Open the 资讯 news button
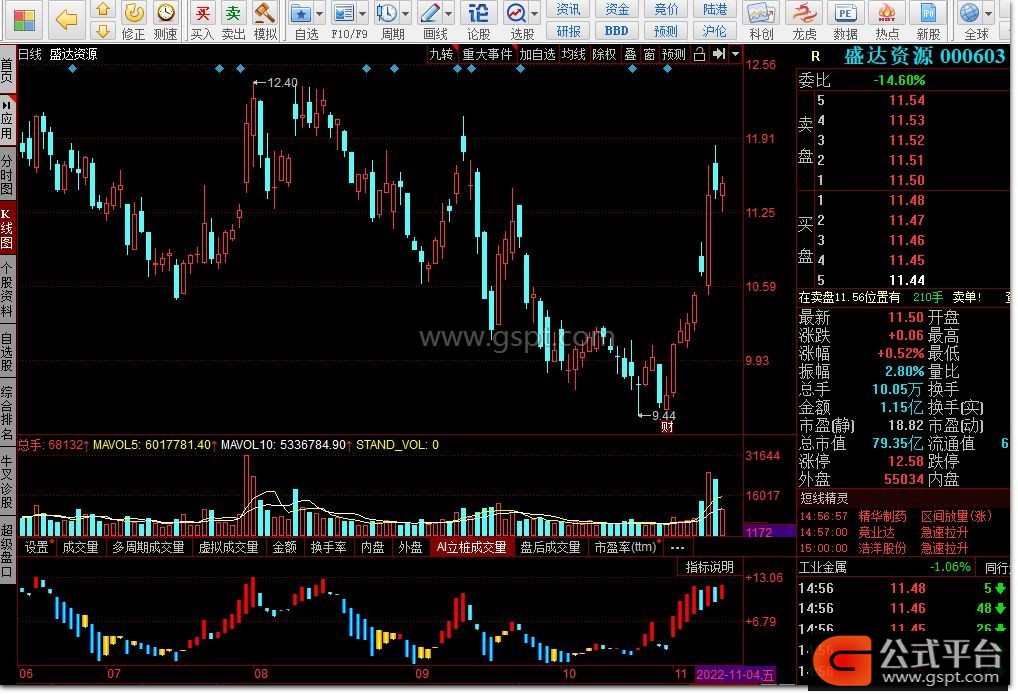This screenshot has width=1018, height=694. click(x=569, y=9)
